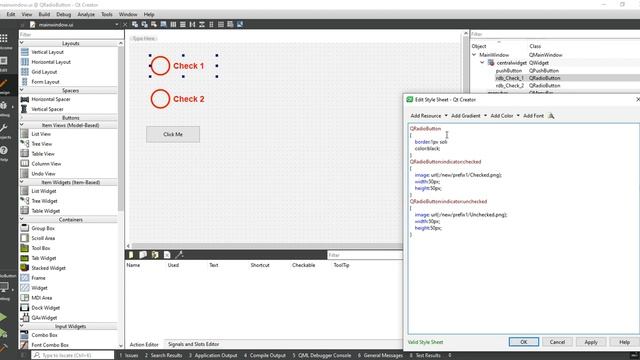Lay out vertically in splitter icon

[x=202, y=24]
